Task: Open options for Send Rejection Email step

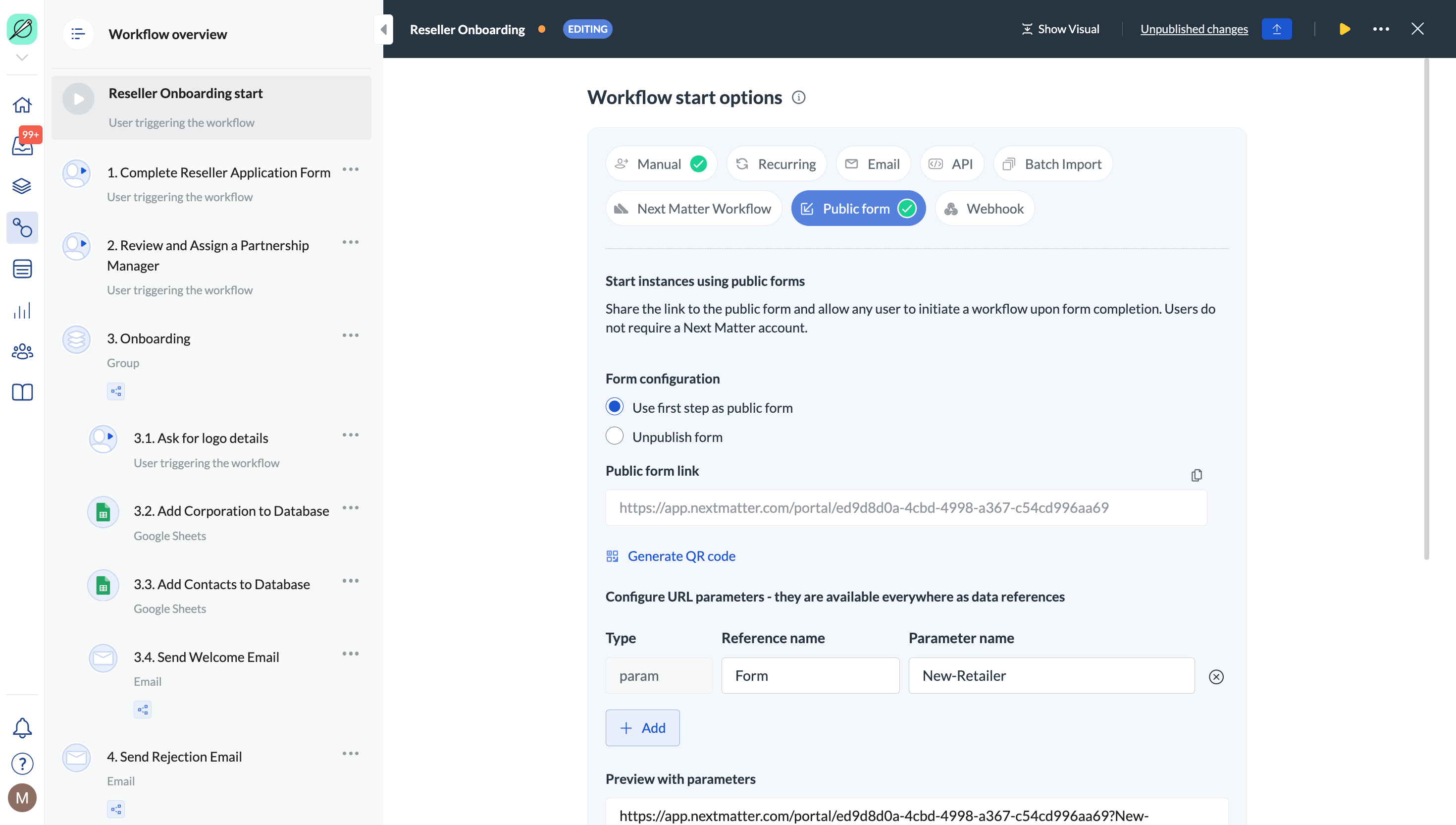Action: click(350, 754)
